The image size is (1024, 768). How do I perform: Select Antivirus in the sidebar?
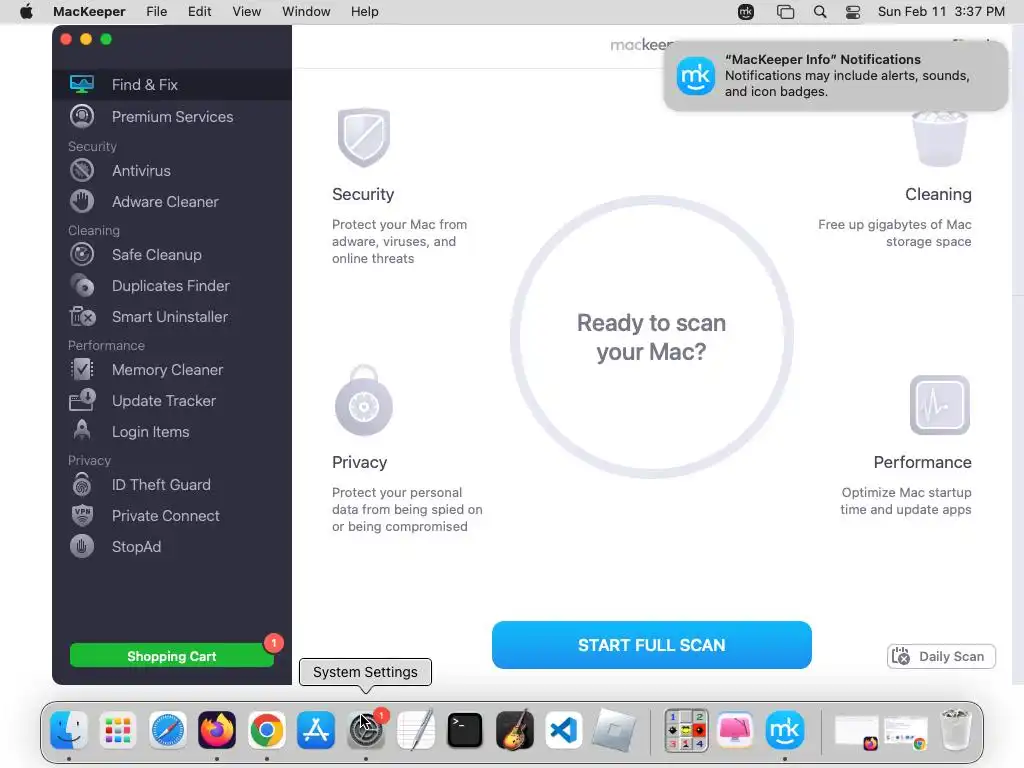click(172, 170)
